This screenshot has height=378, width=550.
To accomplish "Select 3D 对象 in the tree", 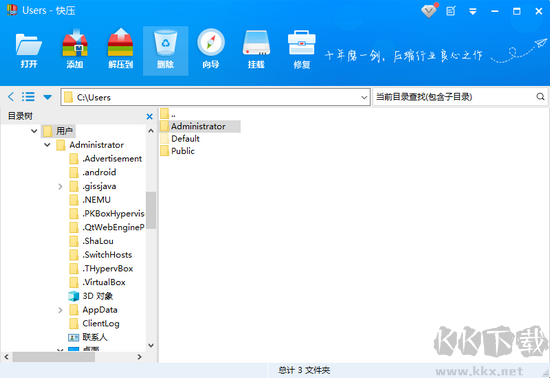I will [90, 296].
